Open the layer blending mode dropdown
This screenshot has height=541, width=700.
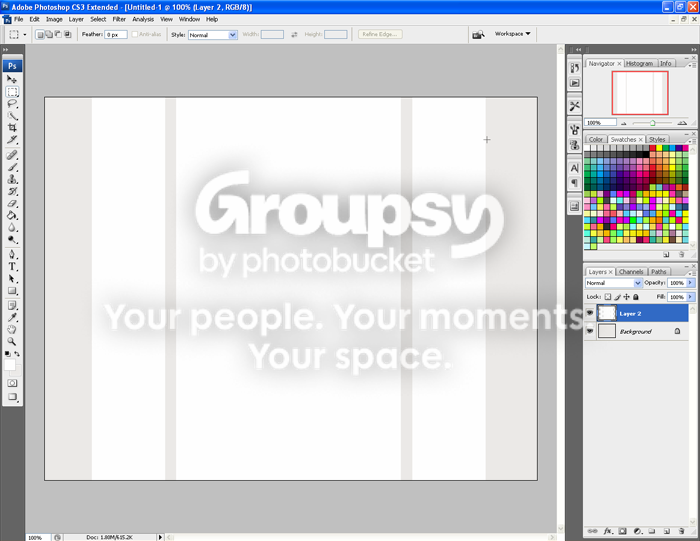click(x=613, y=283)
